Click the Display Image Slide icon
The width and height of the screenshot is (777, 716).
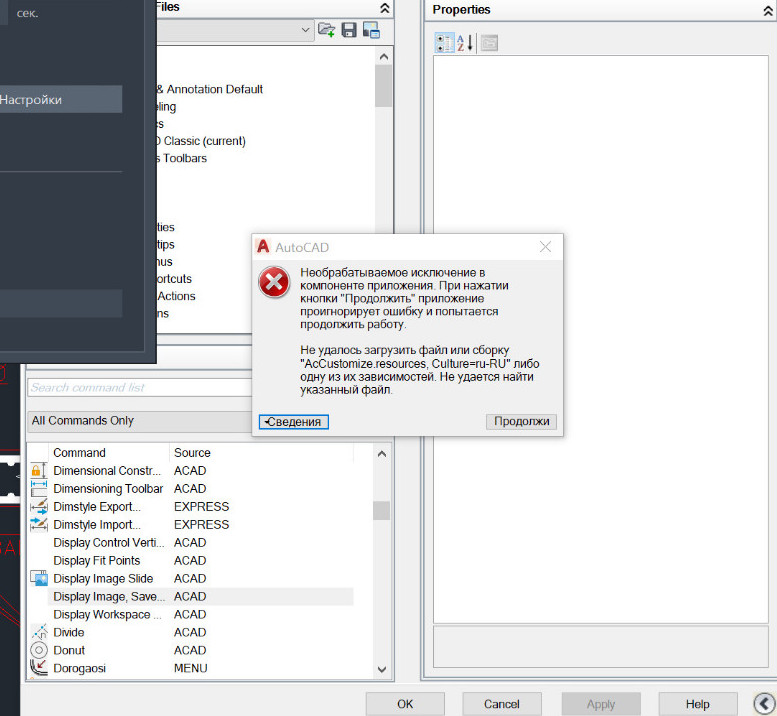click(39, 578)
